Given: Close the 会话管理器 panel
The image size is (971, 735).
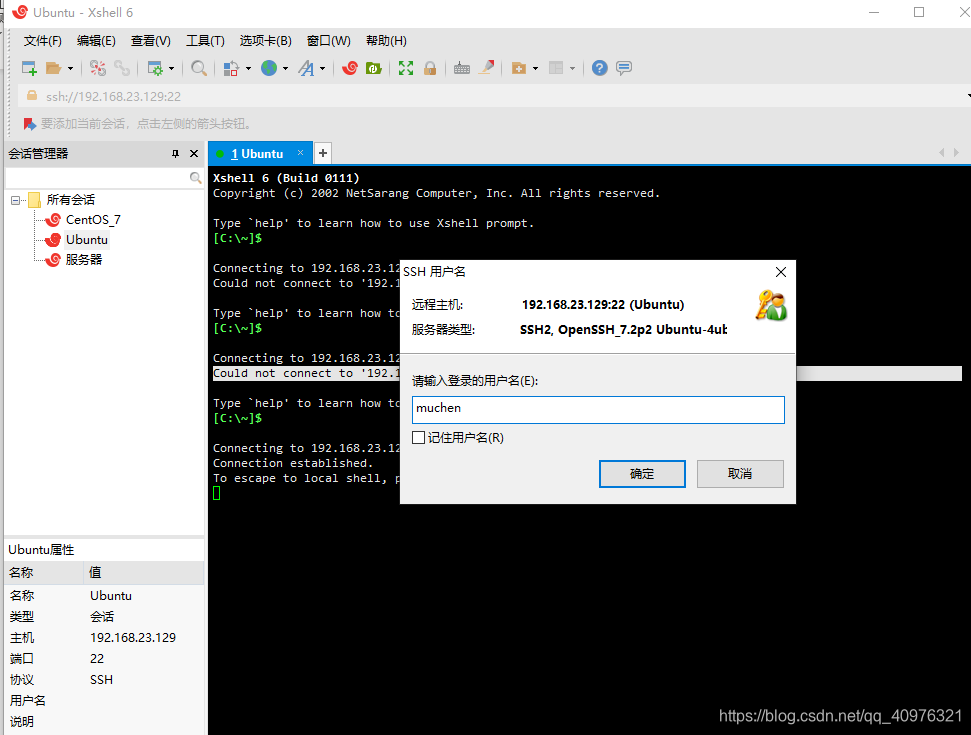Looking at the screenshot, I should click(x=194, y=154).
